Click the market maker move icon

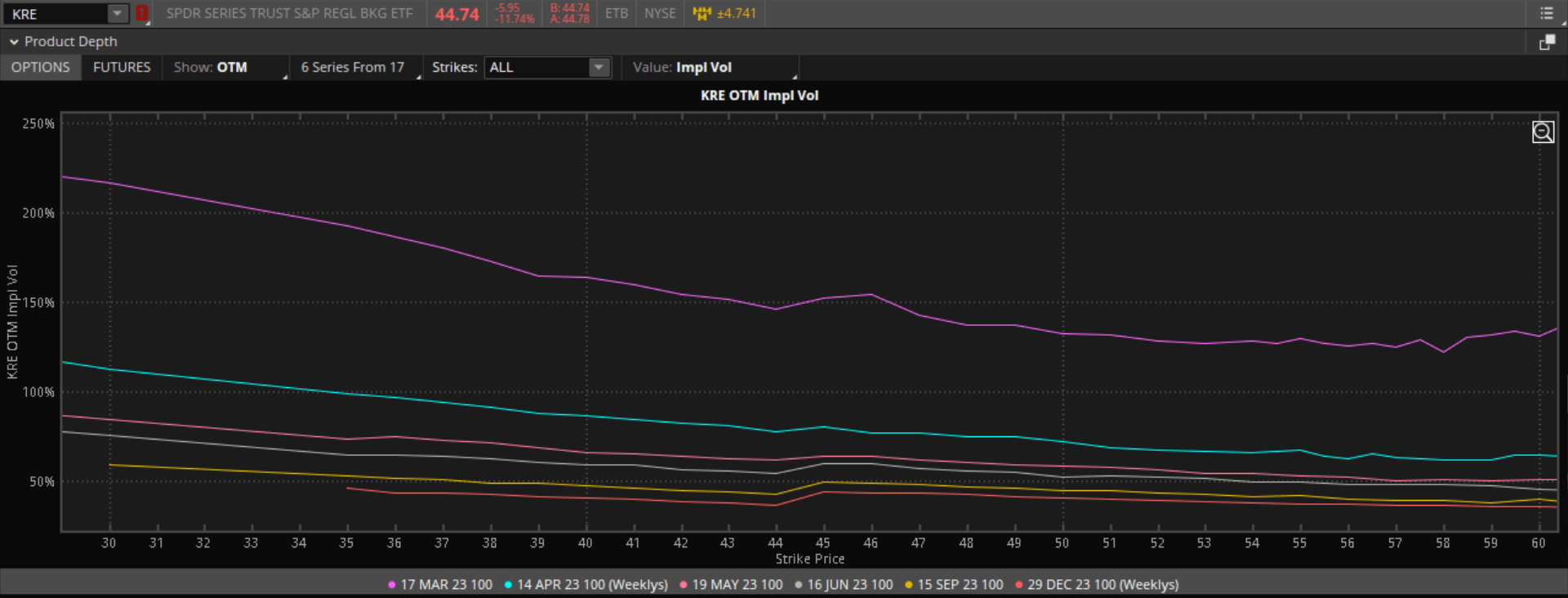pyautogui.click(x=702, y=13)
